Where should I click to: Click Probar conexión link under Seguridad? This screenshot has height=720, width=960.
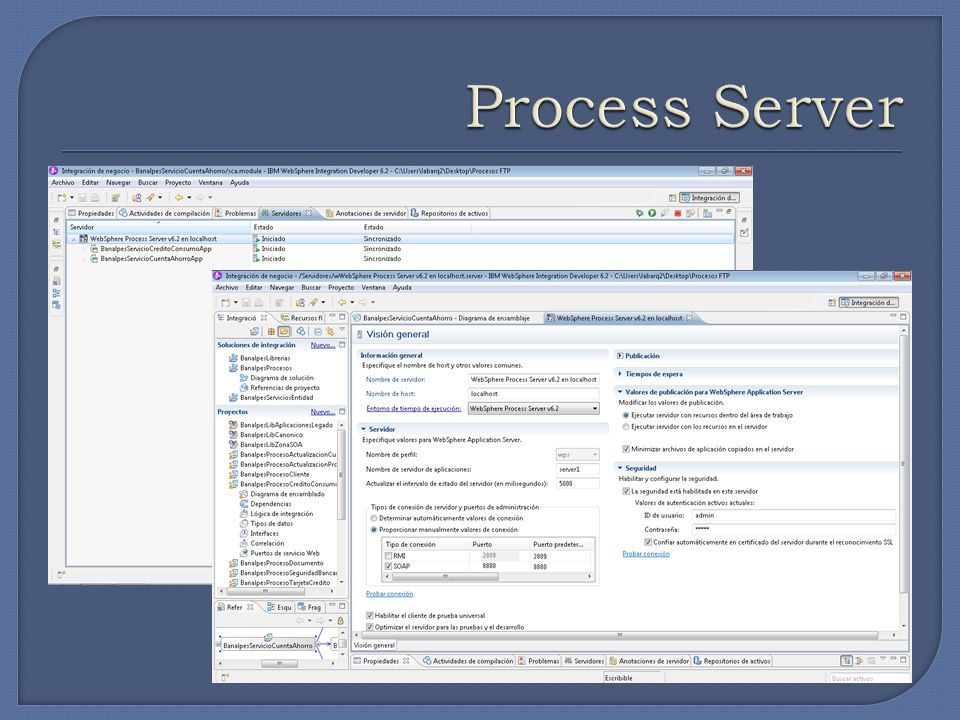click(x=646, y=553)
